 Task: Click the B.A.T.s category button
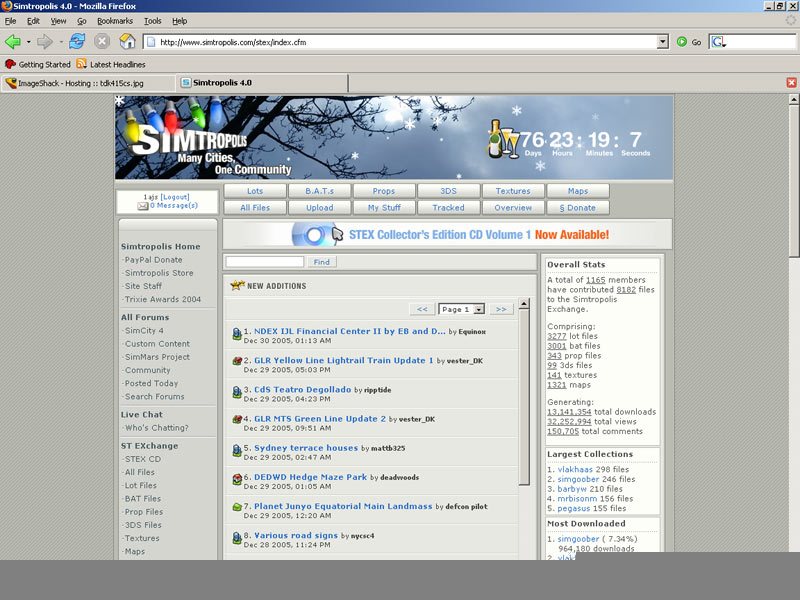(x=319, y=191)
